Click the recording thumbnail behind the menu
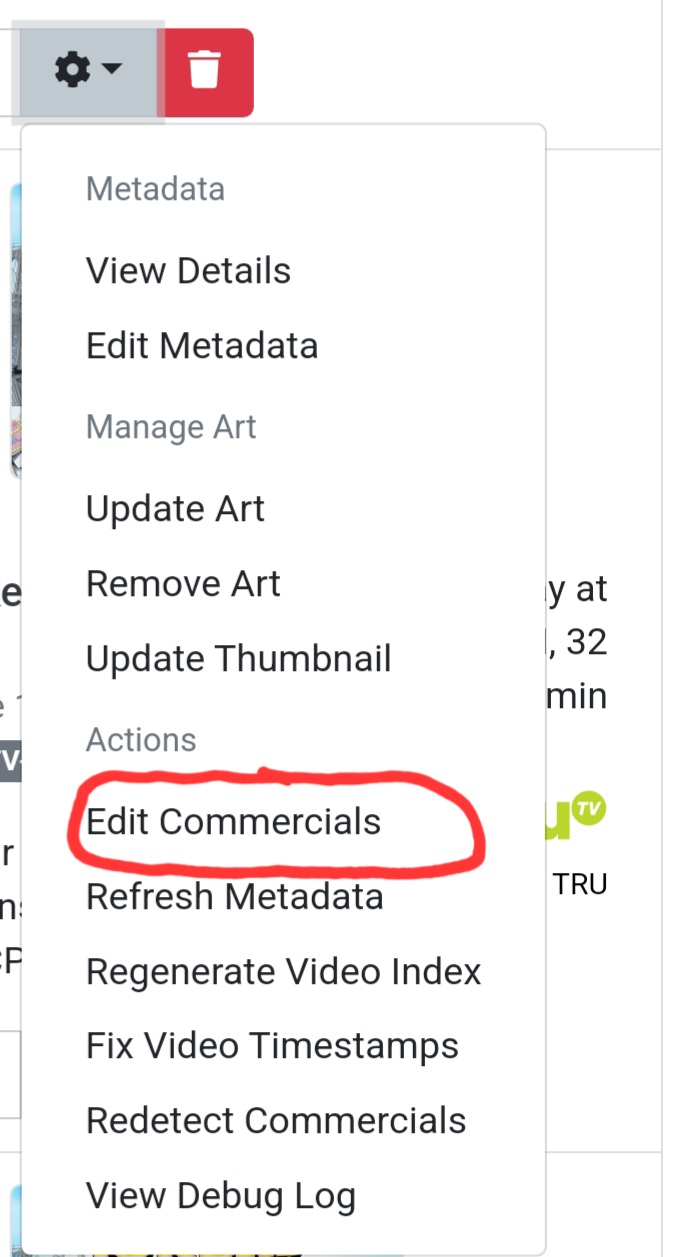Image resolution: width=700 pixels, height=1257 pixels. (15, 330)
